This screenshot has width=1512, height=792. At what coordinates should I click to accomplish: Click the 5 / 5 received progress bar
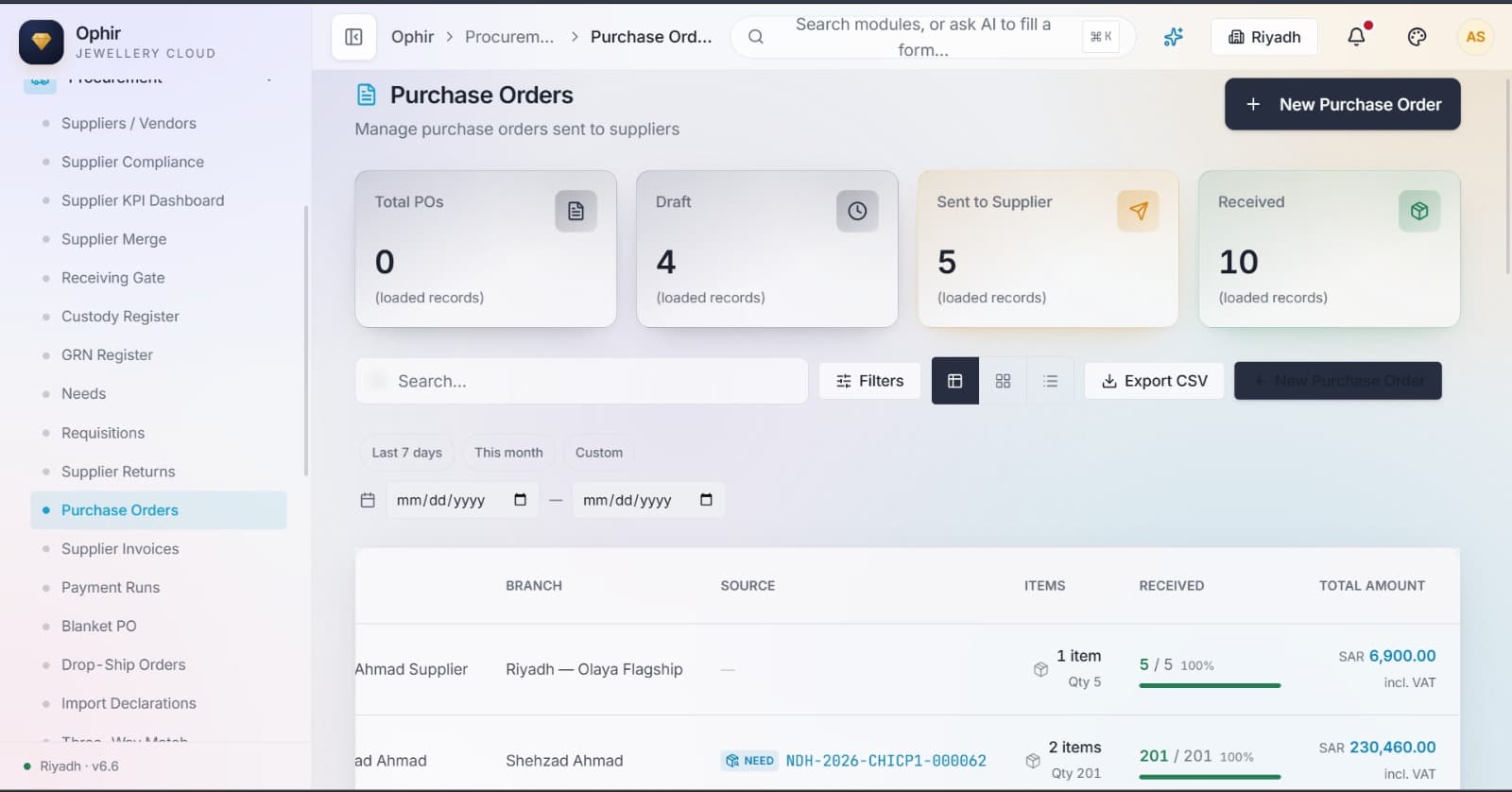click(x=1210, y=685)
